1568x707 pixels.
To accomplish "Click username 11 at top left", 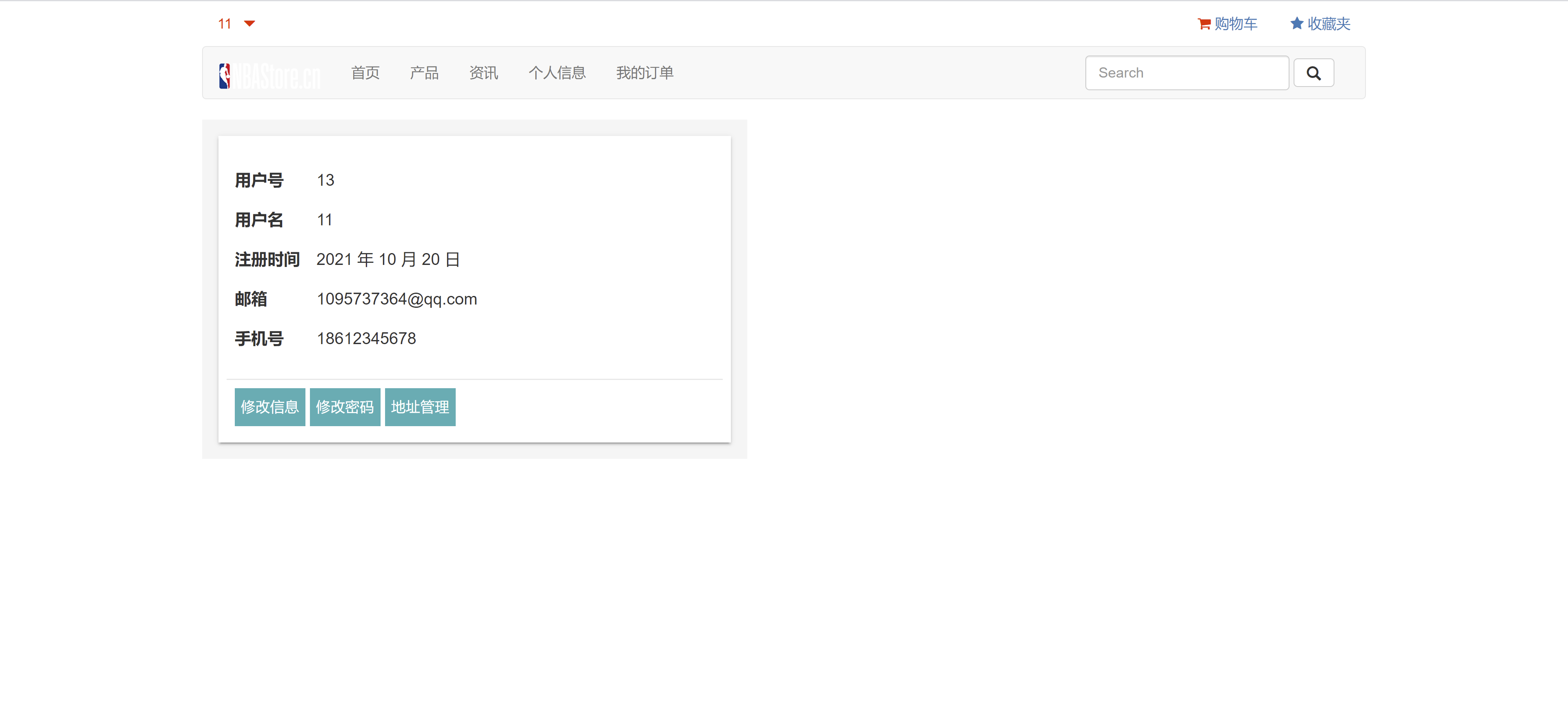I will pos(225,24).
